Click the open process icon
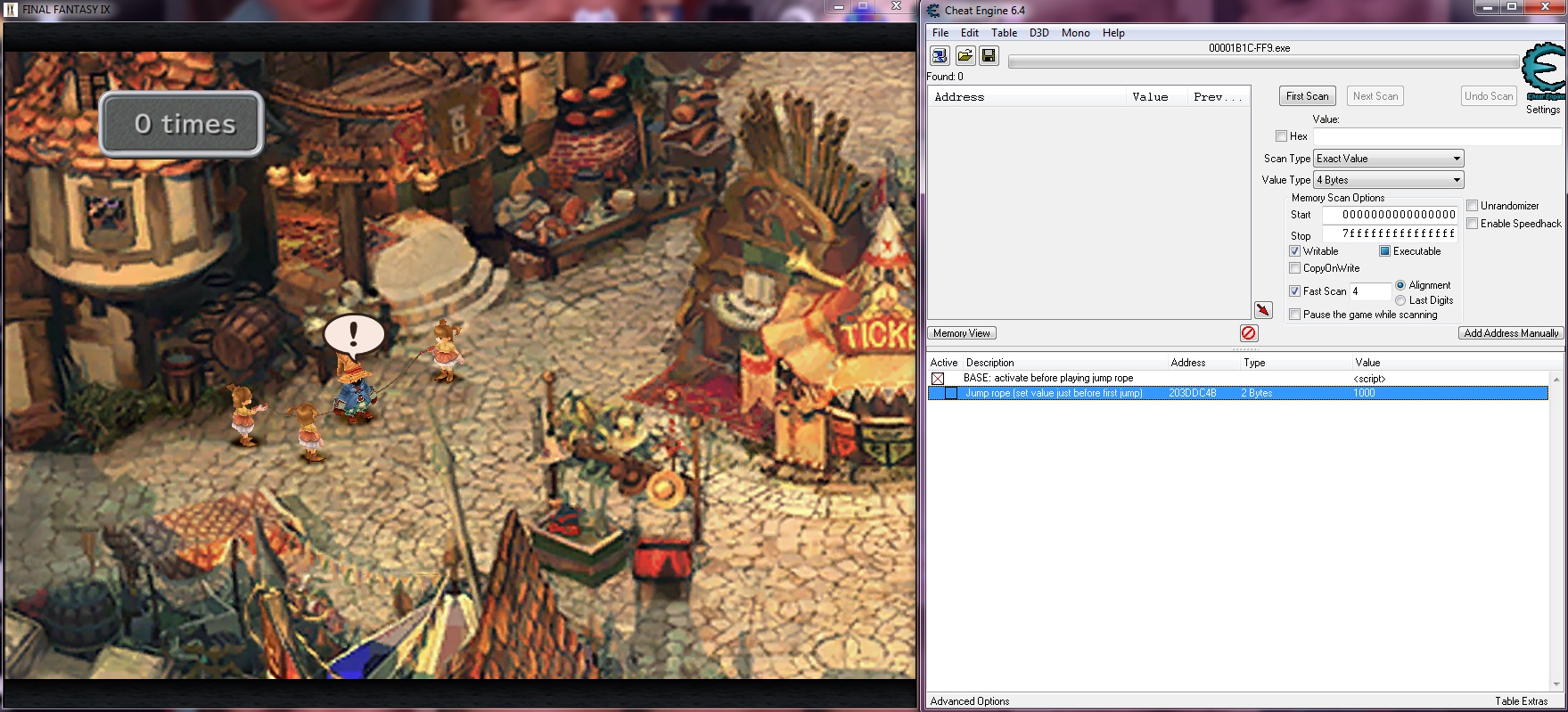Screen dimensions: 1568x712 click(x=940, y=56)
